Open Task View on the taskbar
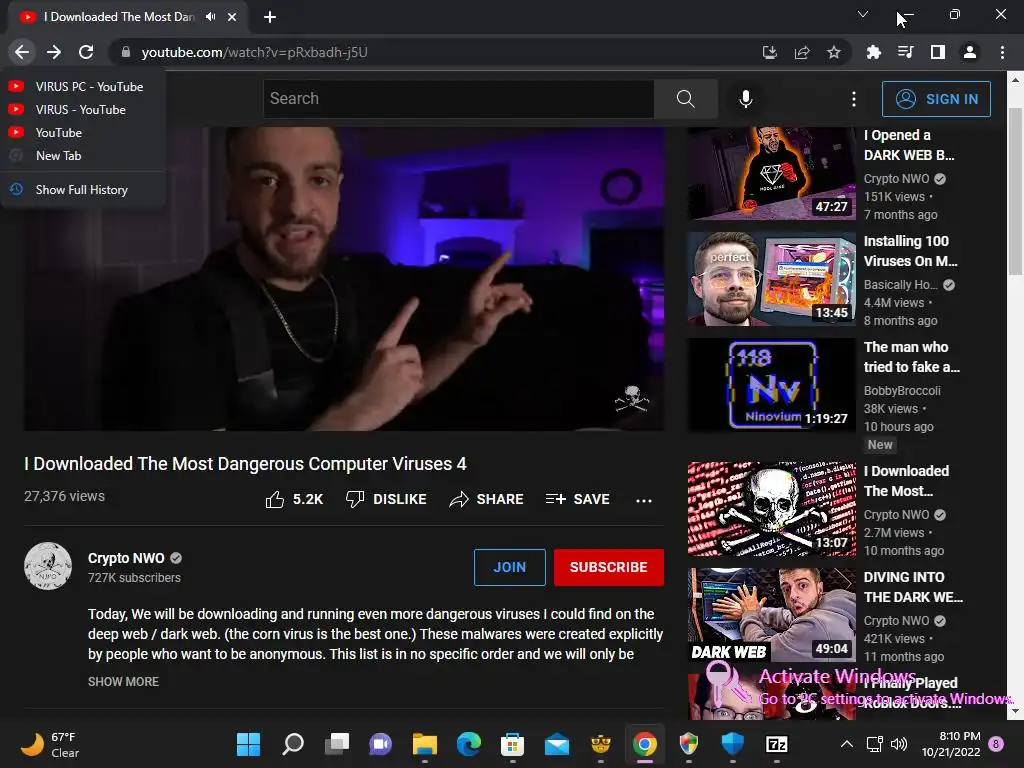Screen dimensions: 1024x768 [337, 744]
